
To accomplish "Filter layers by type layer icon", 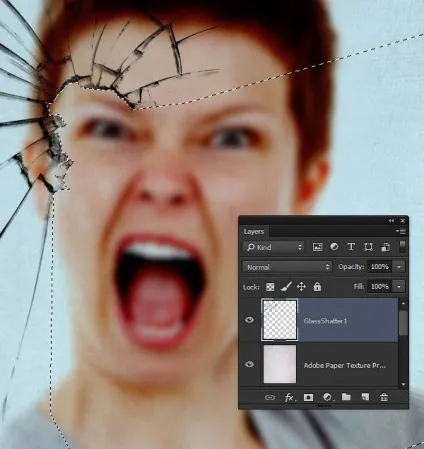I will point(351,247).
